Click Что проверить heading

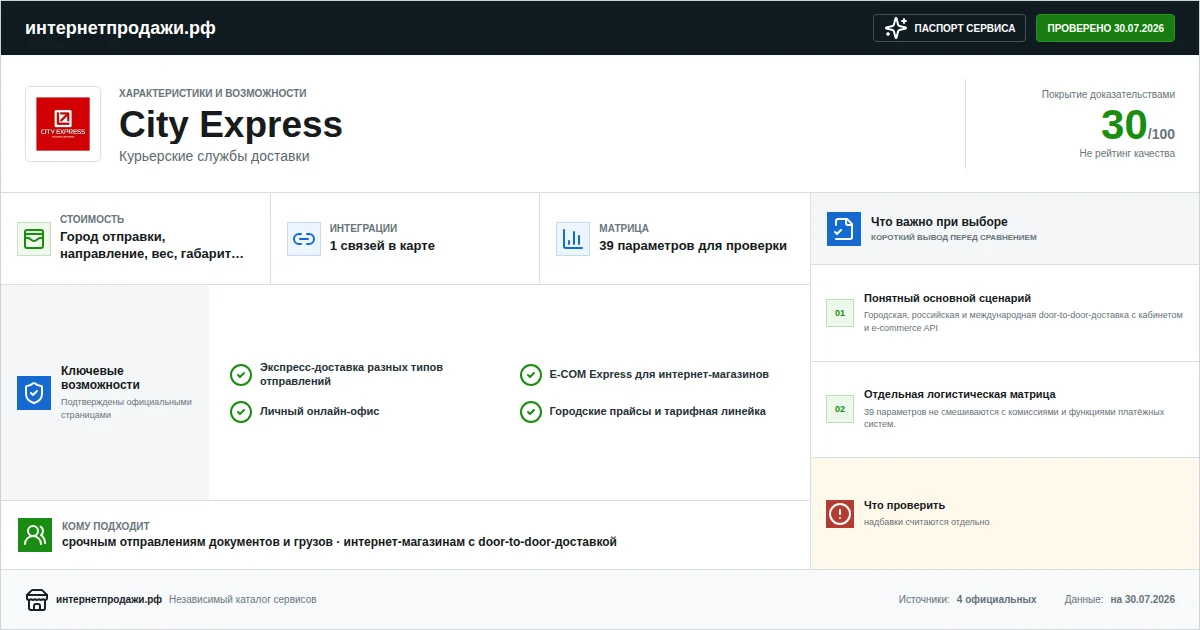[x=904, y=505]
